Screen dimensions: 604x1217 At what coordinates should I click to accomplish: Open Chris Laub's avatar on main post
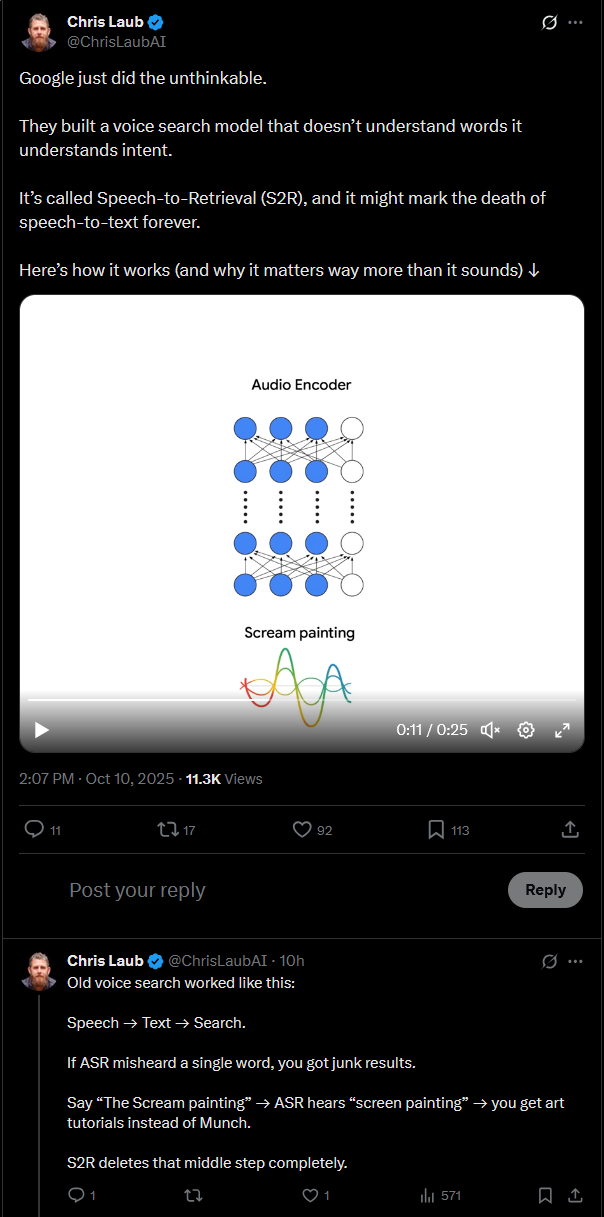[38, 31]
